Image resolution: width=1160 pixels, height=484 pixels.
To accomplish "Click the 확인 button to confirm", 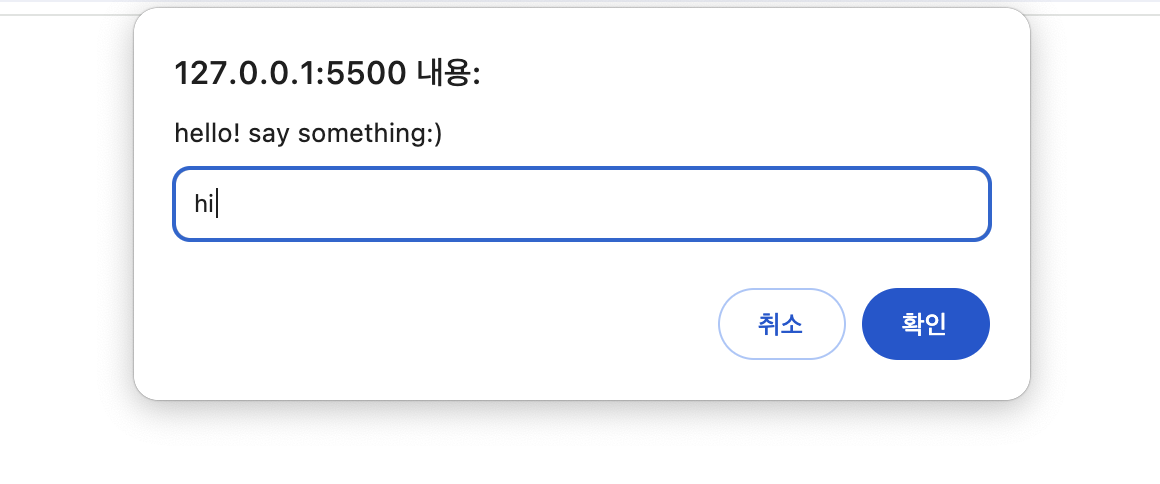I will [x=925, y=323].
